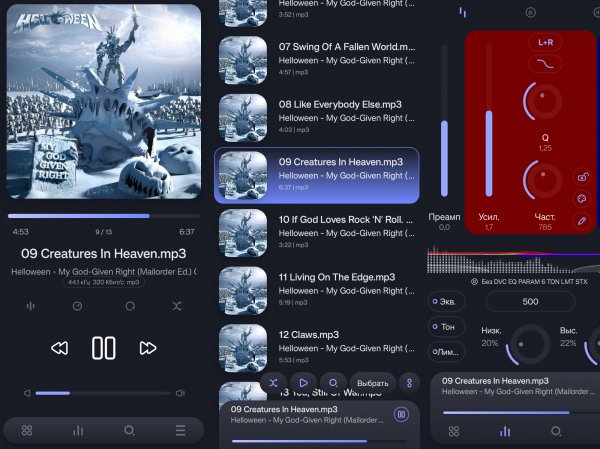
Task: Change filter shape curve button under L+R
Action: tap(545, 64)
